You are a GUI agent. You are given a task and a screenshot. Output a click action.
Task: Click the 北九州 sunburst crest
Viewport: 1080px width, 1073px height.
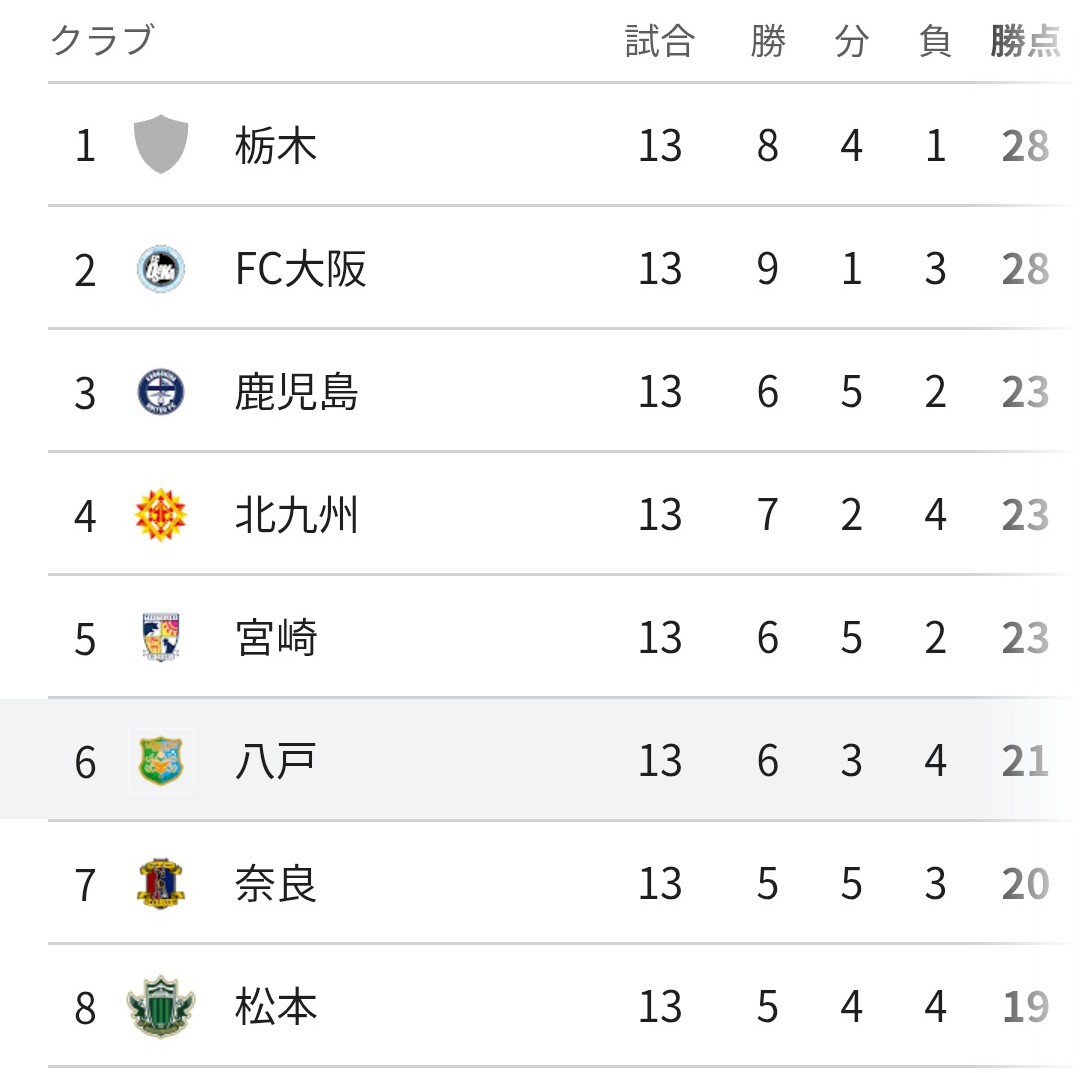click(x=160, y=514)
